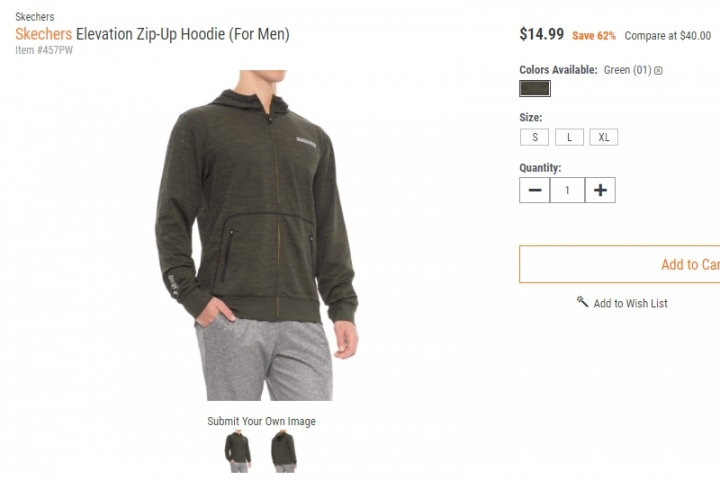This screenshot has height=480, width=720.
Task: Click the main hoodie product image
Action: pos(257,235)
